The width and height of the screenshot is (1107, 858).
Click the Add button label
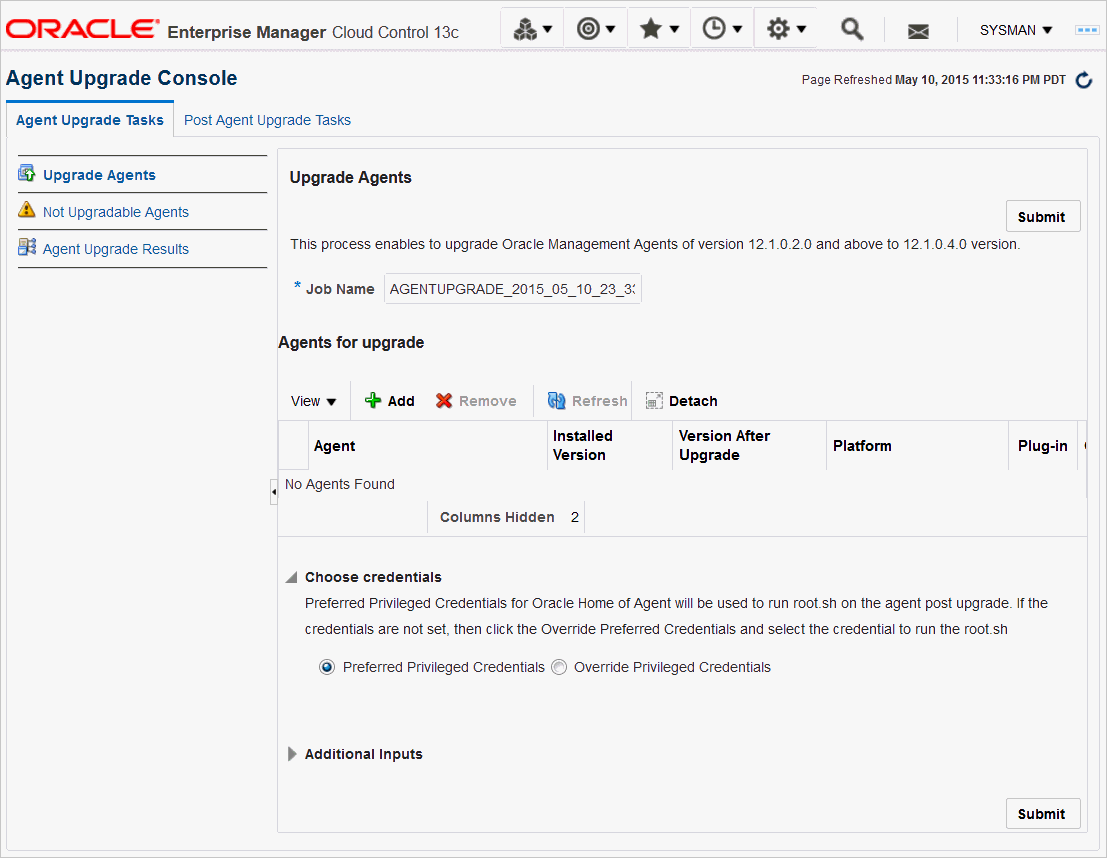401,401
